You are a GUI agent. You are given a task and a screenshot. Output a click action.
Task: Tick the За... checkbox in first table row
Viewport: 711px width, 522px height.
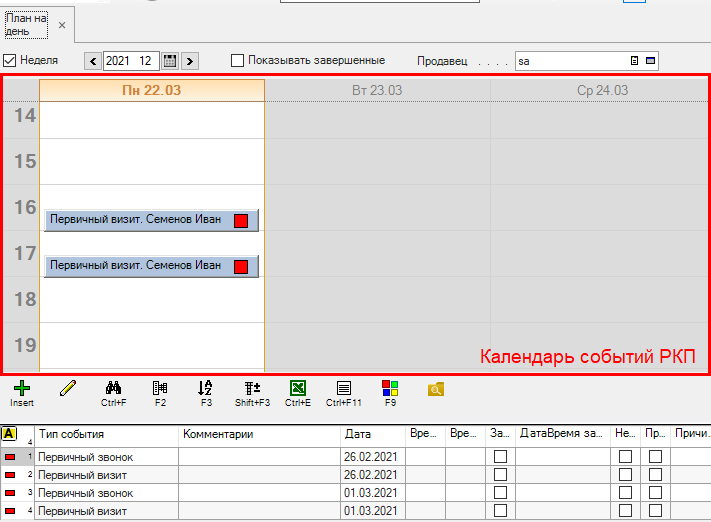click(x=500, y=457)
